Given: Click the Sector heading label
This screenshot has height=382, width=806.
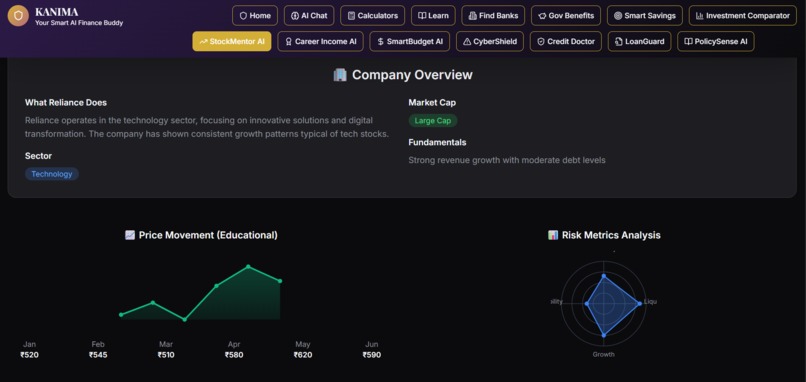Looking at the screenshot, I should click(x=39, y=156).
